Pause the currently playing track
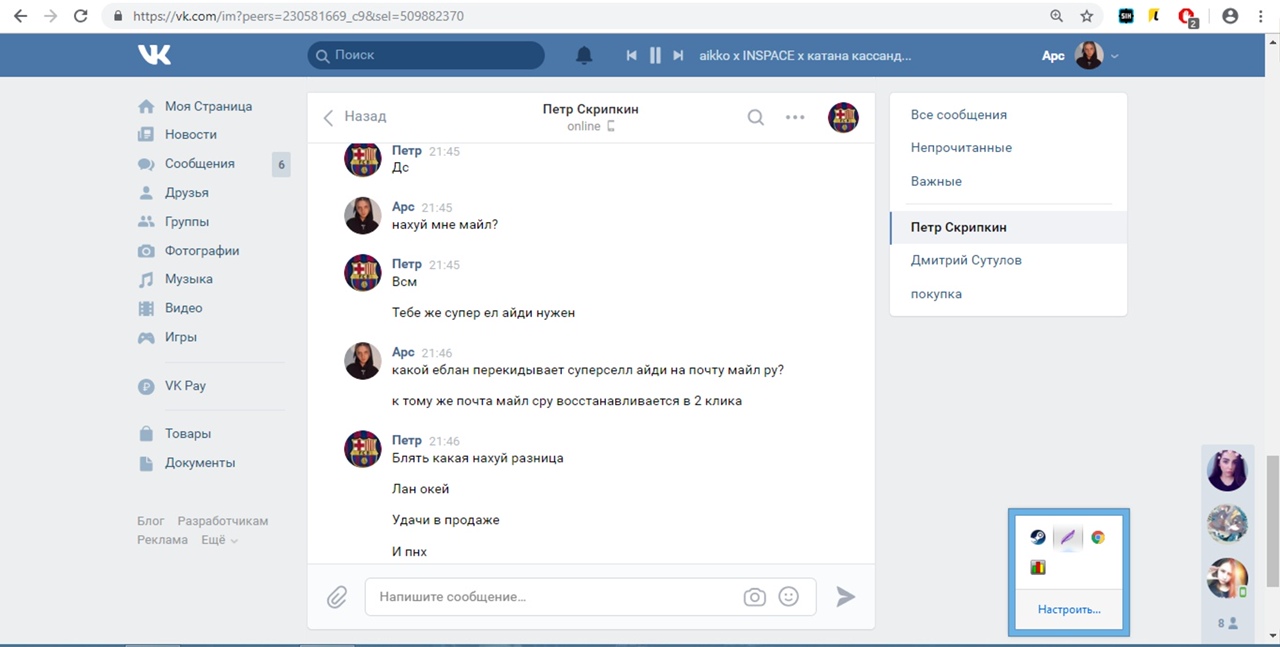Image resolution: width=1280 pixels, height=647 pixels. tap(655, 56)
